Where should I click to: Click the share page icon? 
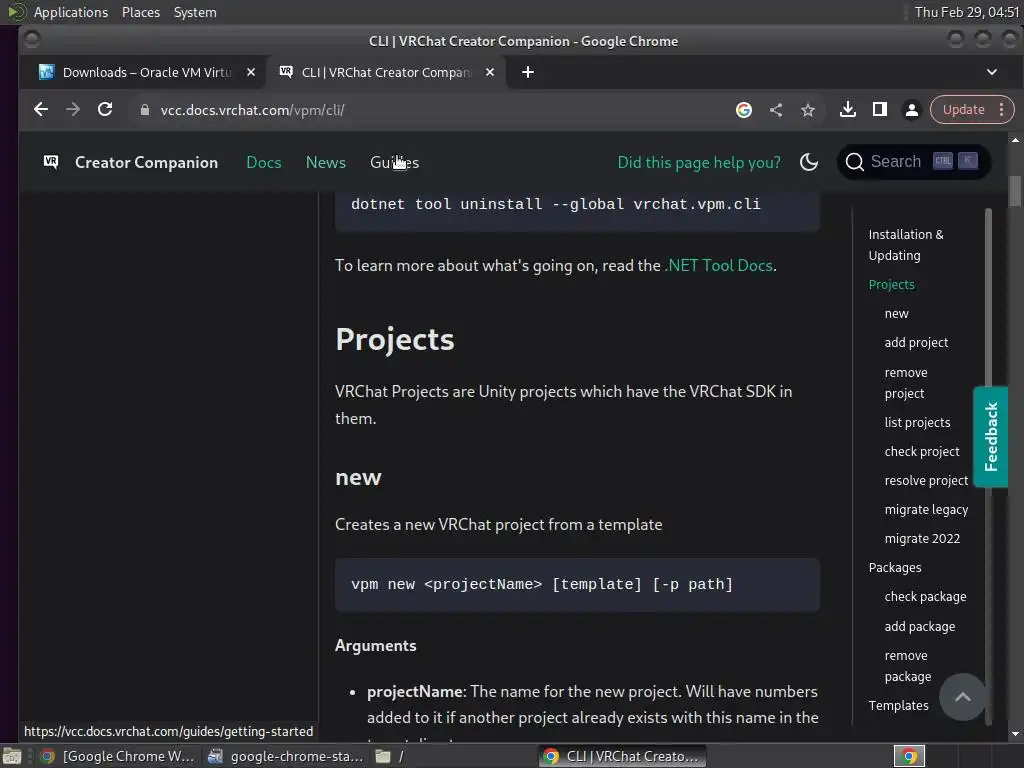pyautogui.click(x=776, y=110)
